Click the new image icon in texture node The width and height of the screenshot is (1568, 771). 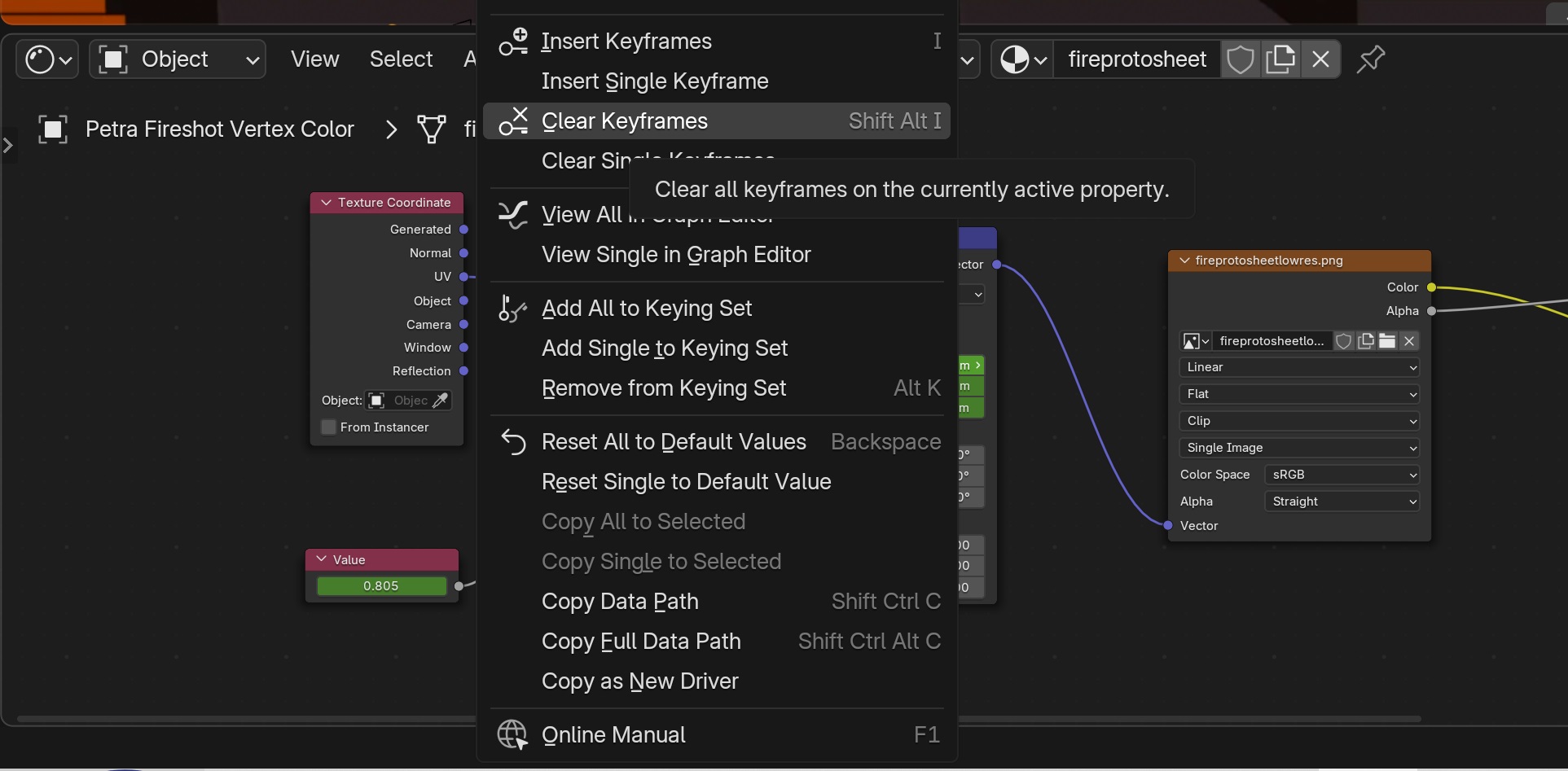click(x=1366, y=341)
